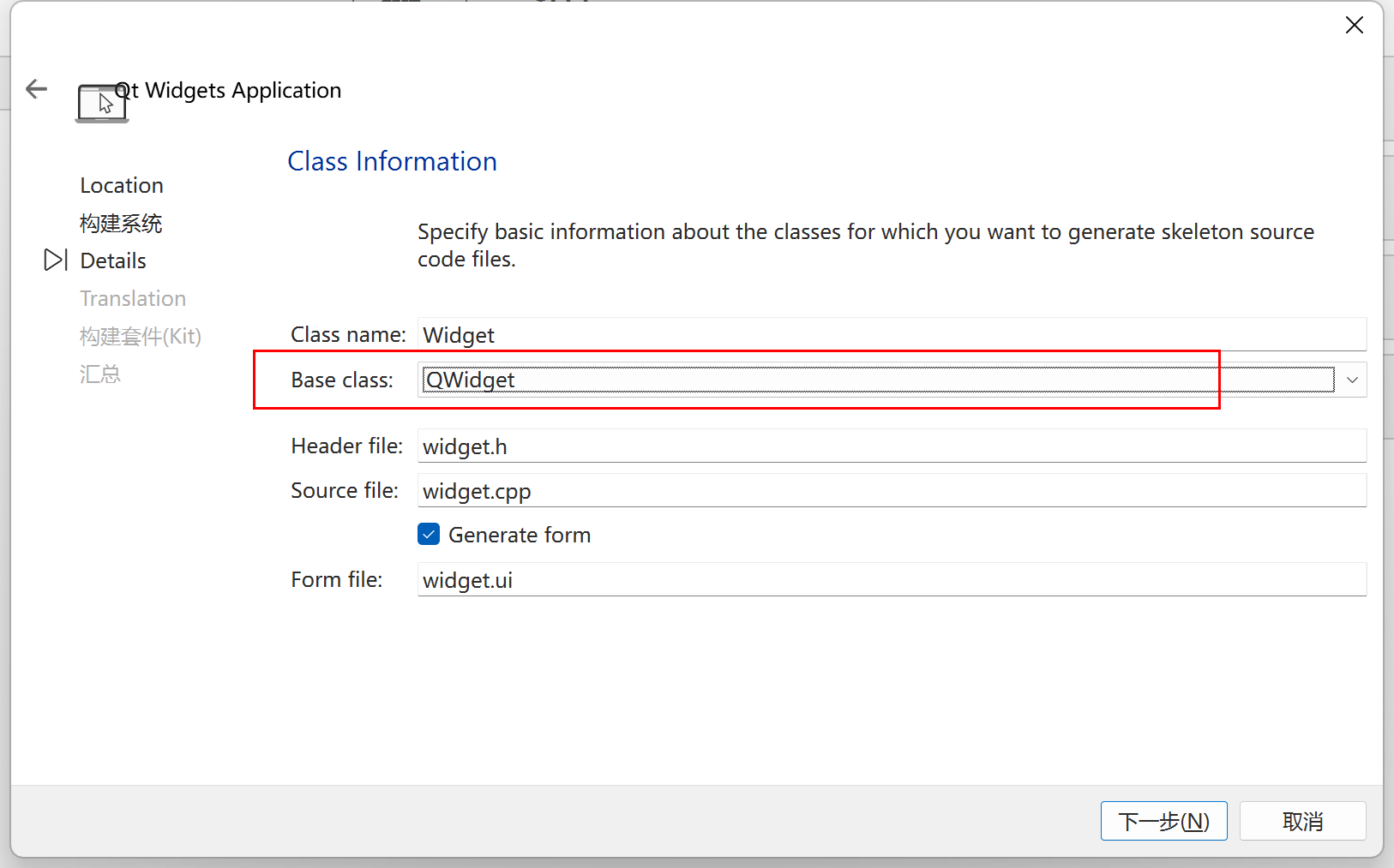Click the Form file: label

point(337,579)
